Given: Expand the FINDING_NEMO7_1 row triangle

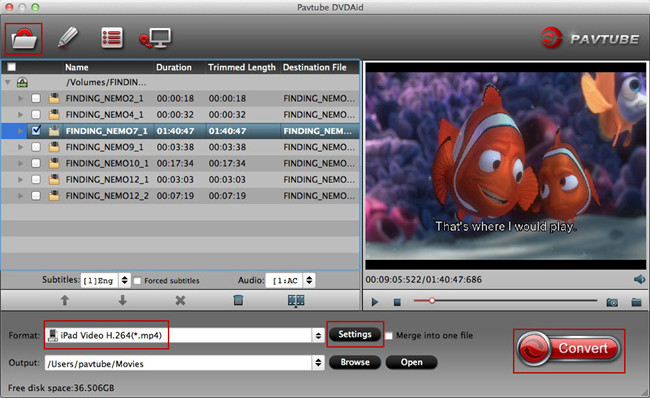Looking at the screenshot, I should [x=20, y=131].
